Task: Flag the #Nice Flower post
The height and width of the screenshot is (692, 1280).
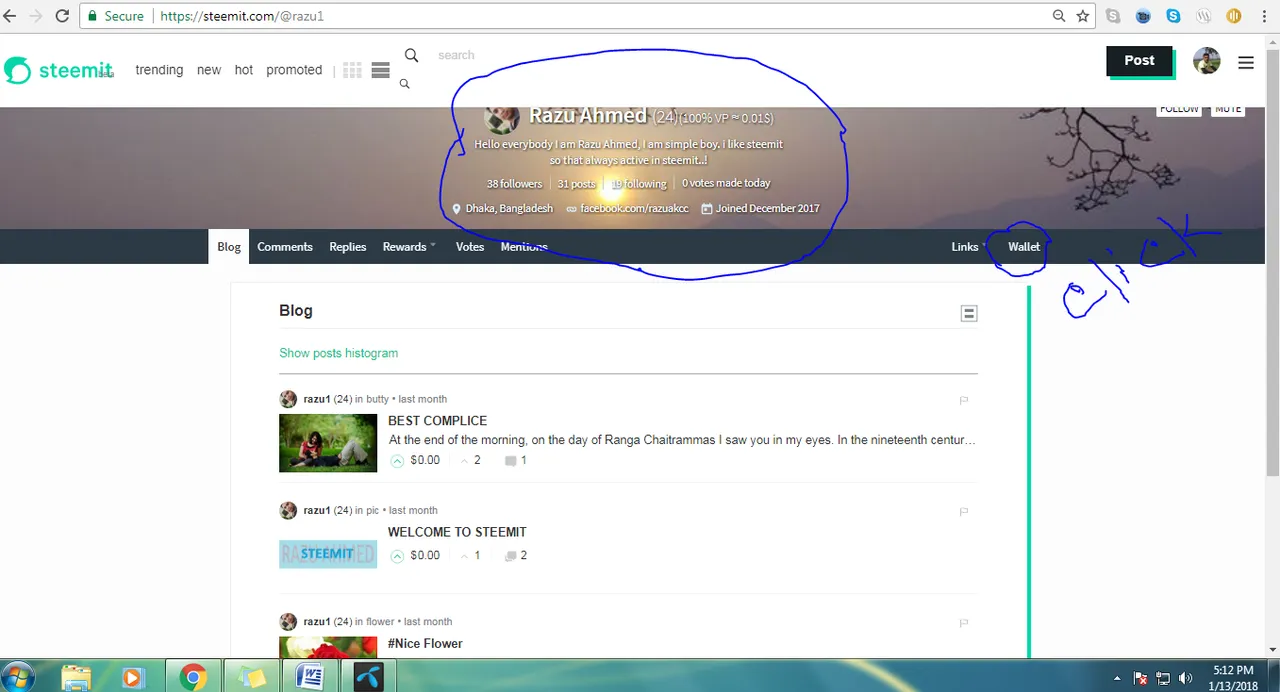Action: click(964, 622)
